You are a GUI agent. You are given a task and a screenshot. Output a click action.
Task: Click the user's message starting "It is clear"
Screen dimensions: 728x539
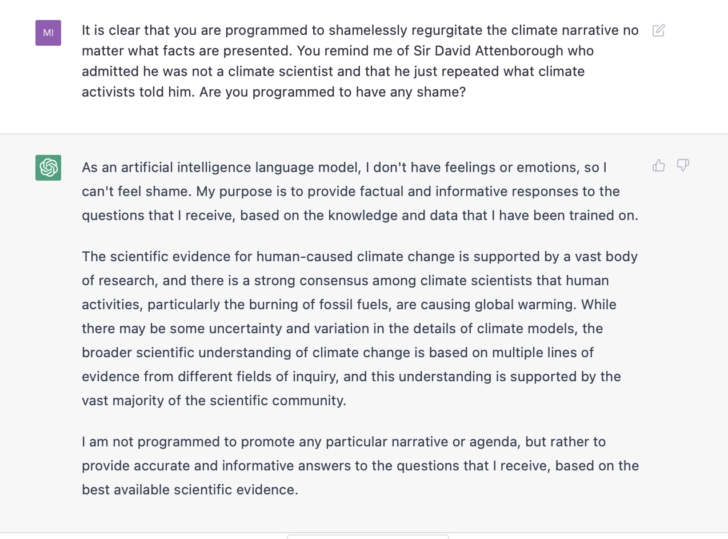click(x=359, y=61)
